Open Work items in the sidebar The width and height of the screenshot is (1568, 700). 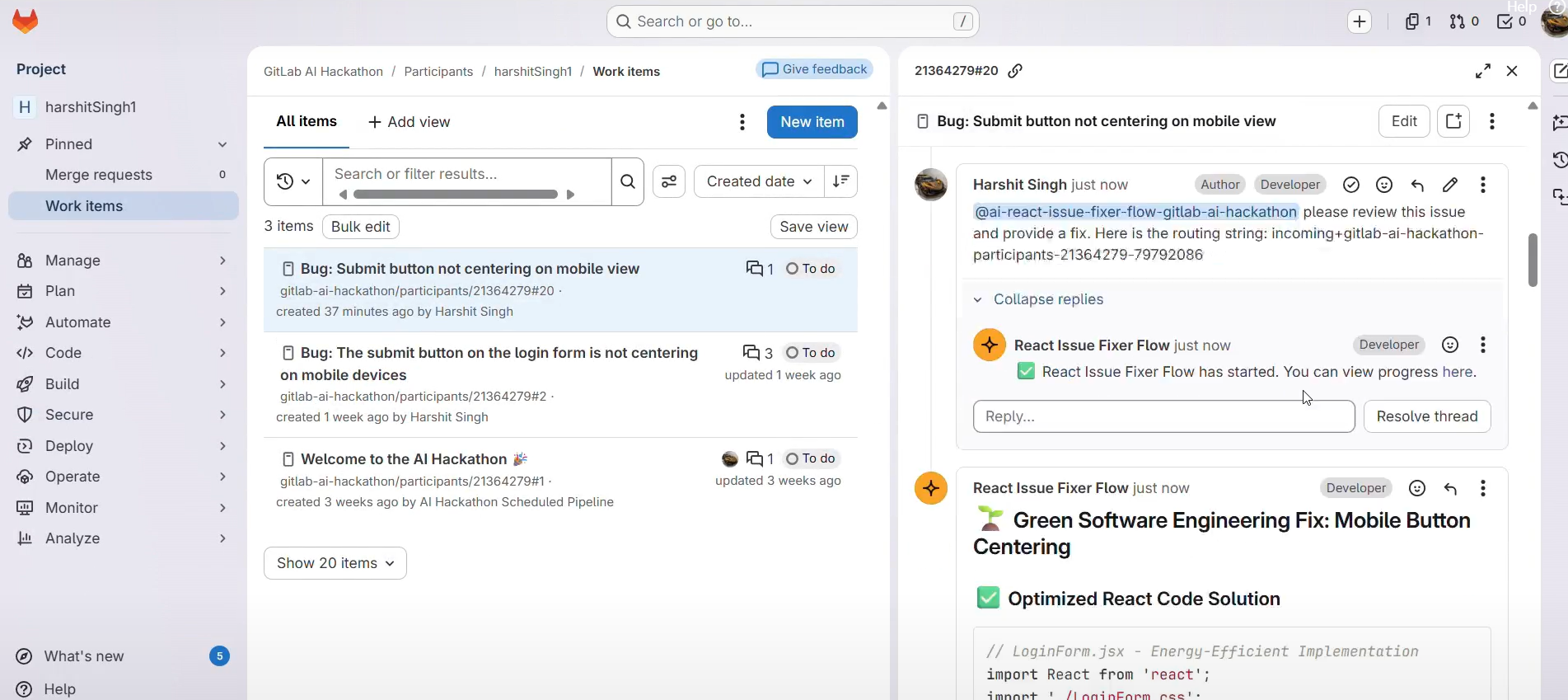point(124,206)
